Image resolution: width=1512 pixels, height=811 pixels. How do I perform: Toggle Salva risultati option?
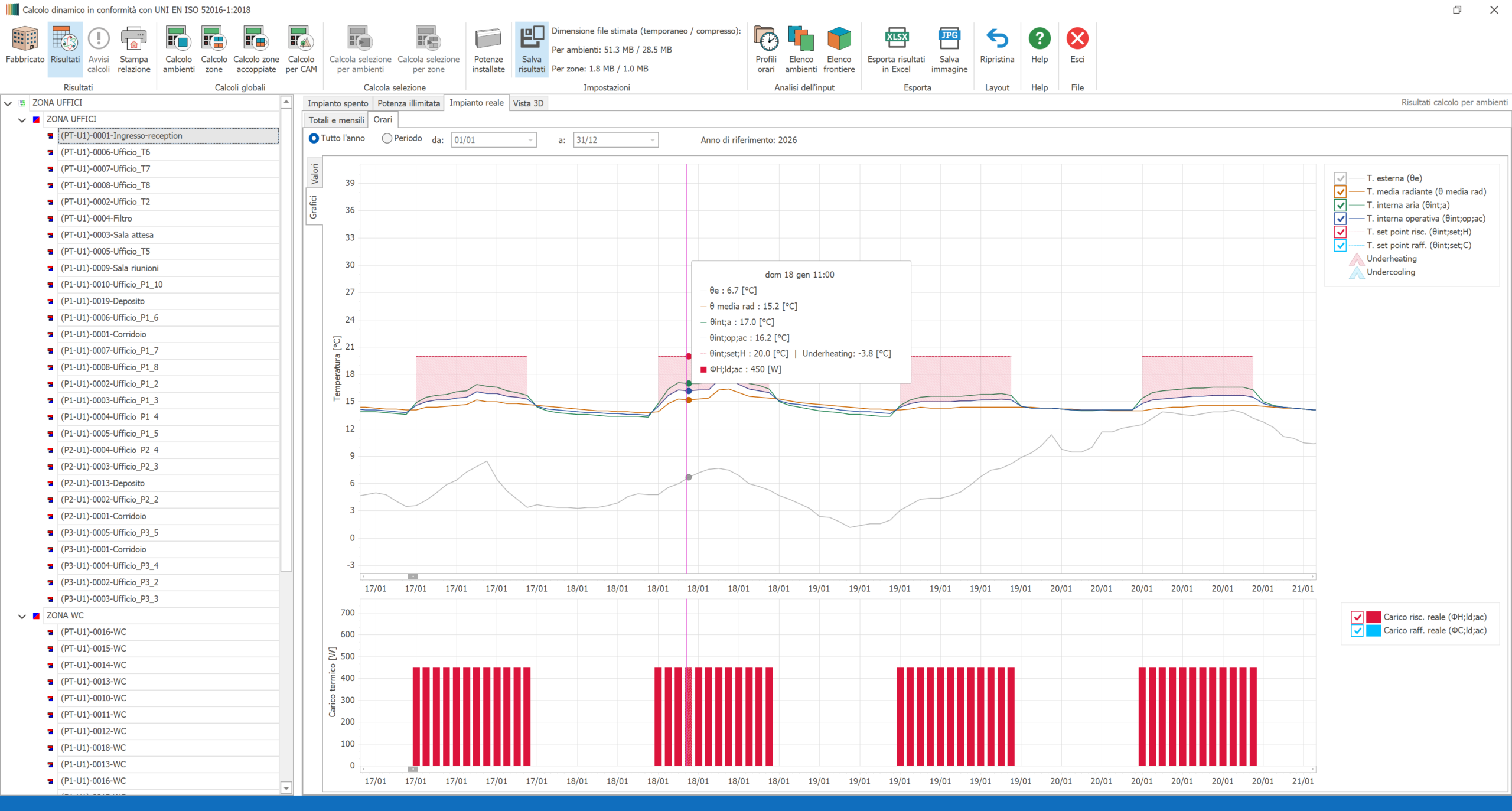(x=532, y=48)
